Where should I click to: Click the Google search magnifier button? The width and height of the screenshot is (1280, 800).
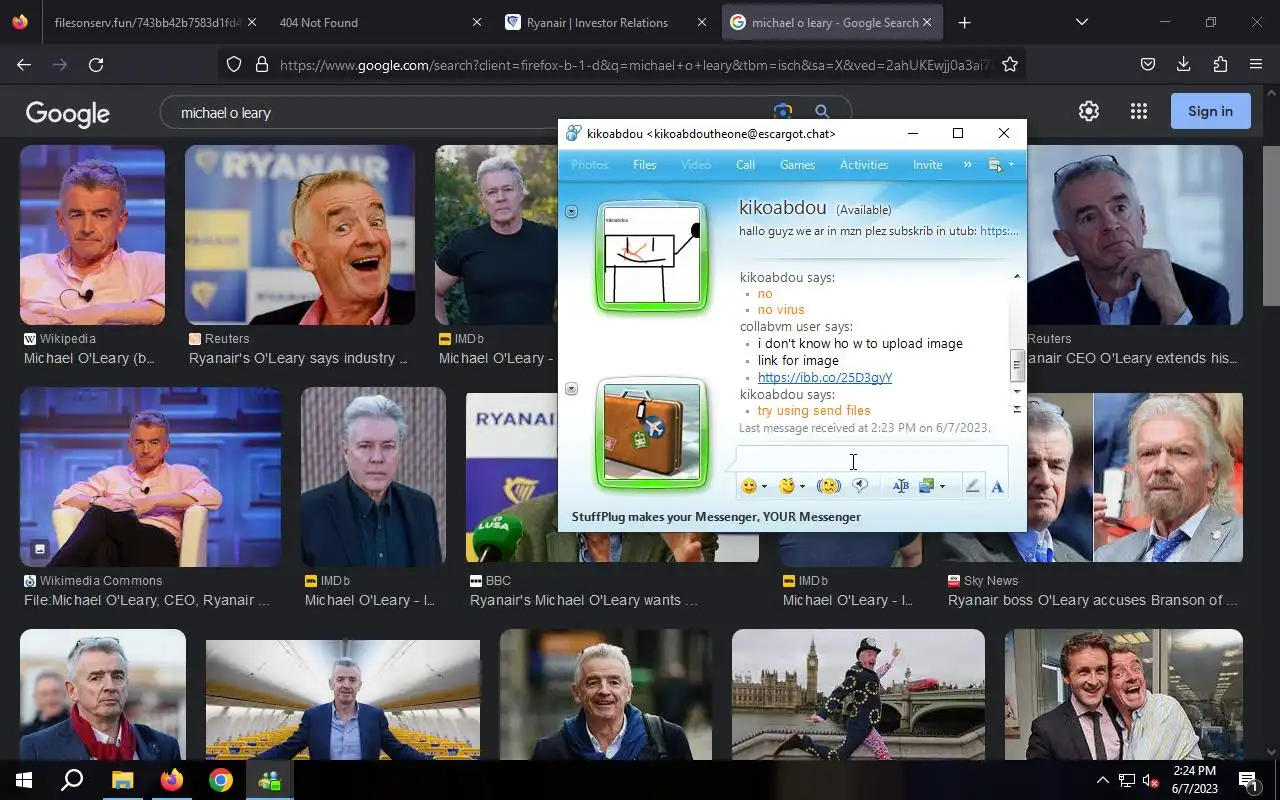[822, 112]
